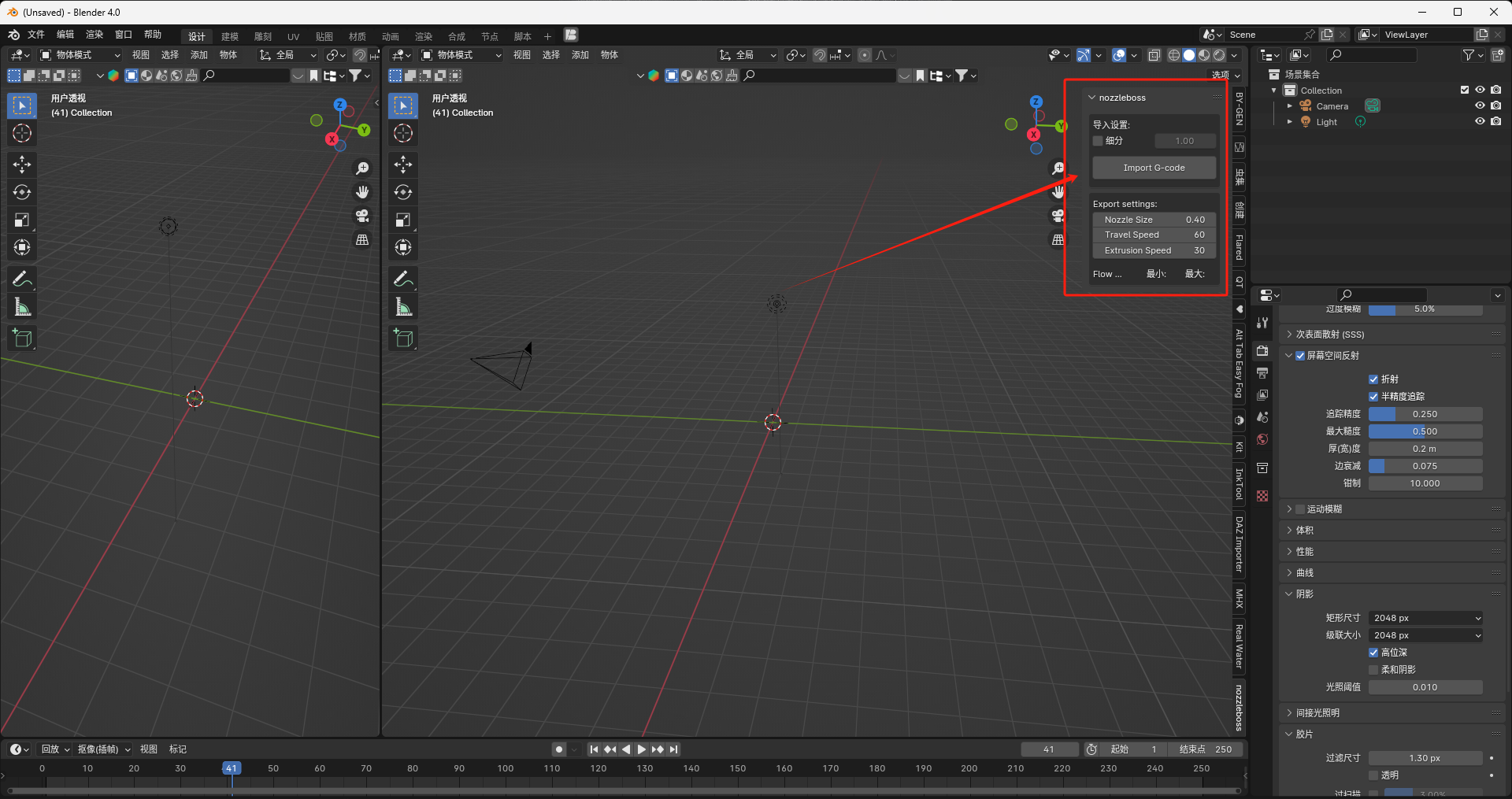Viewport: 1512px width, 799px height.
Task: Choose the Scale tool in left viewport
Action: [x=22, y=220]
